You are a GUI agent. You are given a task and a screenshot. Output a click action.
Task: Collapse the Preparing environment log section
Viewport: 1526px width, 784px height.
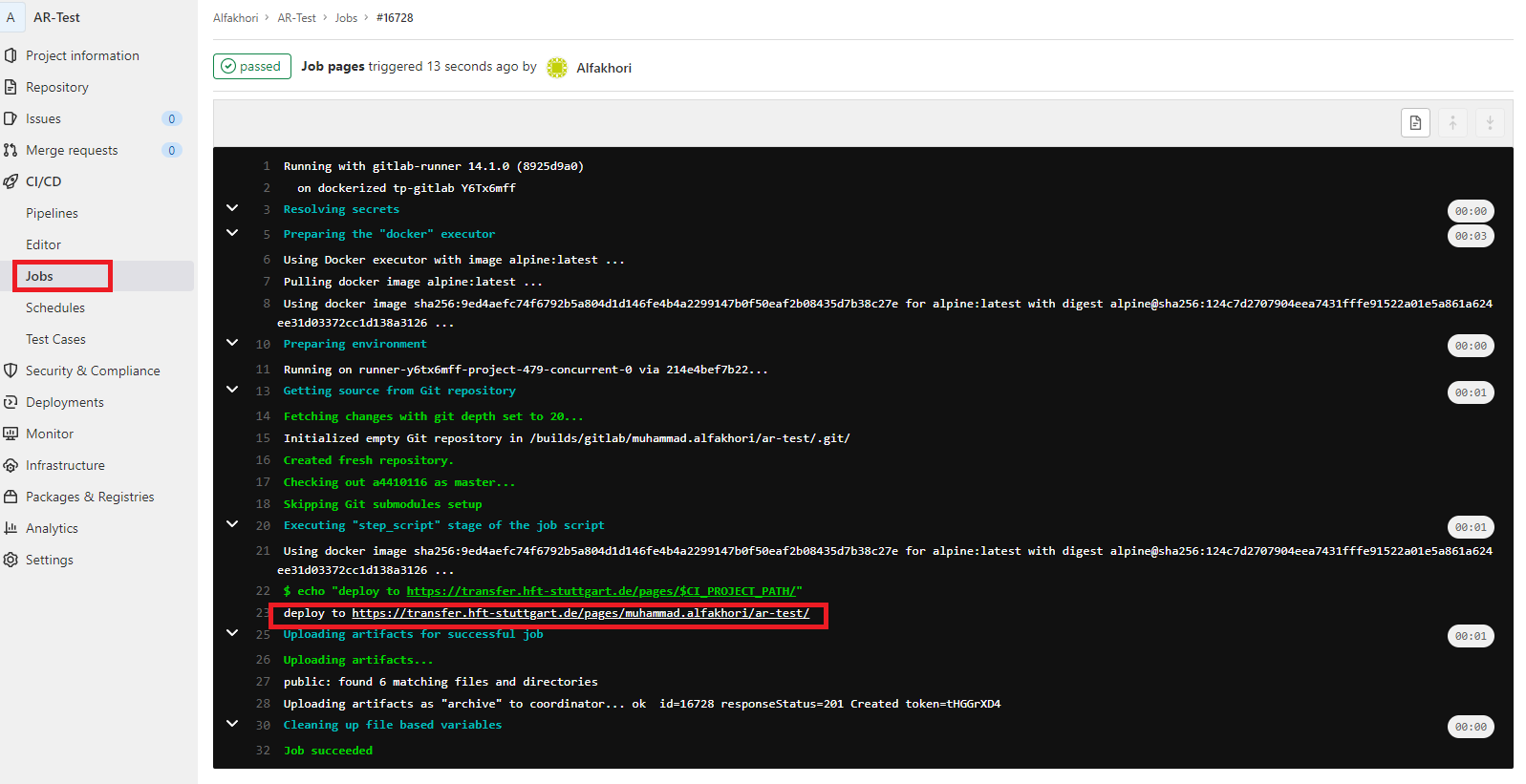(x=232, y=343)
